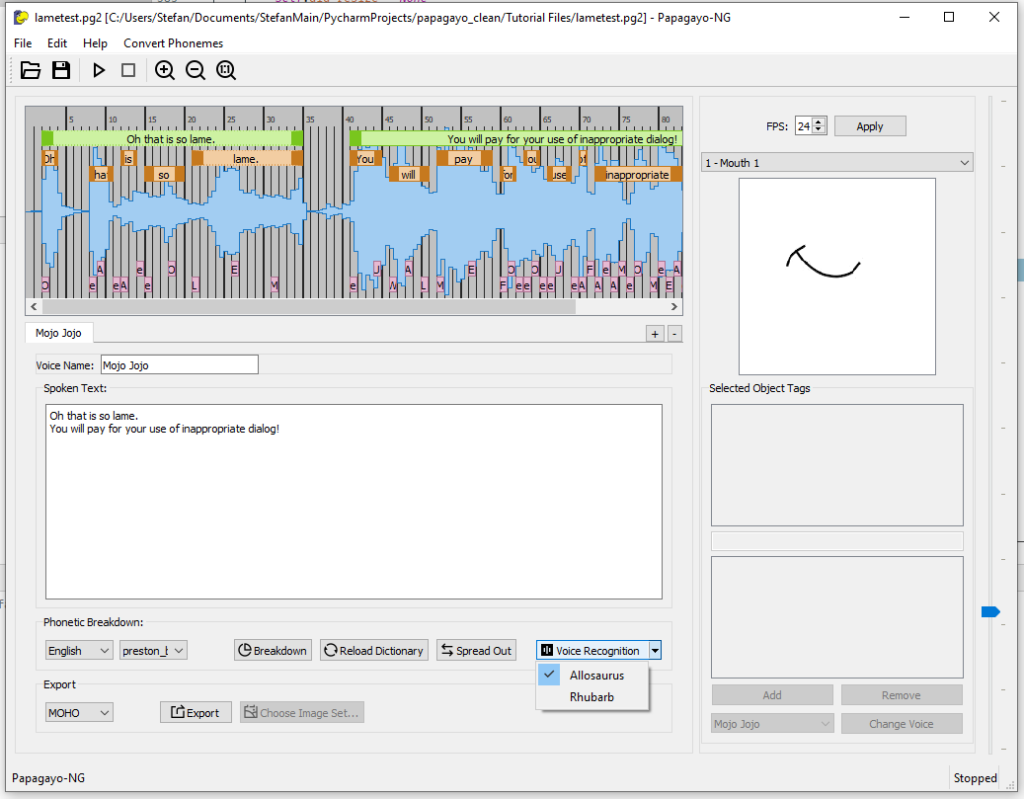
Task: Choose Rhubarb voice recognition option
Action: point(591,697)
